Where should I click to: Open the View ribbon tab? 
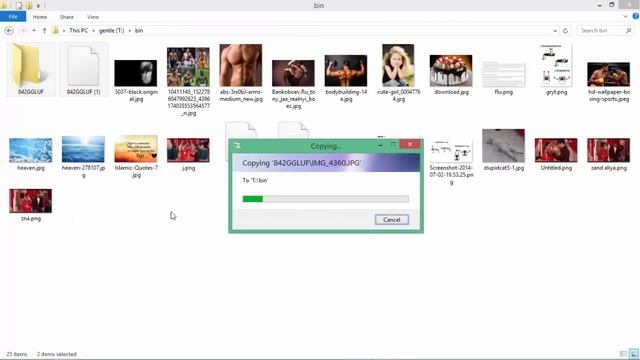[x=93, y=17]
